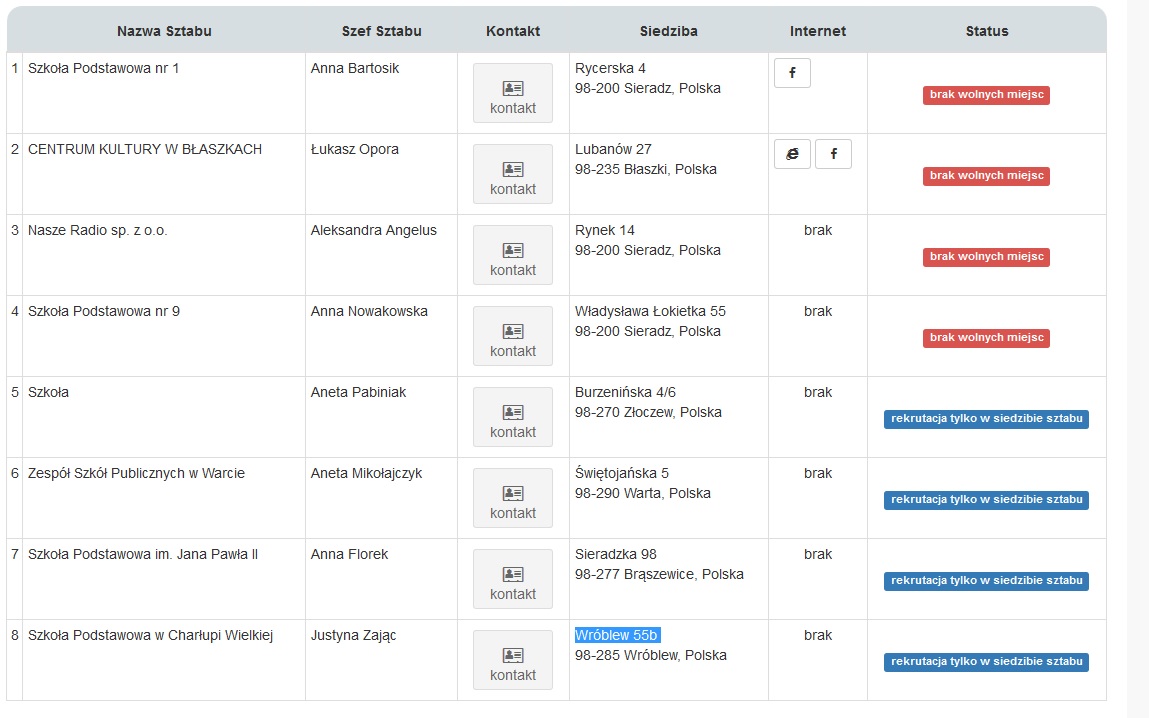This screenshot has height=718, width=1149.
Task: Click kontakt card for Anna Bartosik
Action: tap(513, 93)
